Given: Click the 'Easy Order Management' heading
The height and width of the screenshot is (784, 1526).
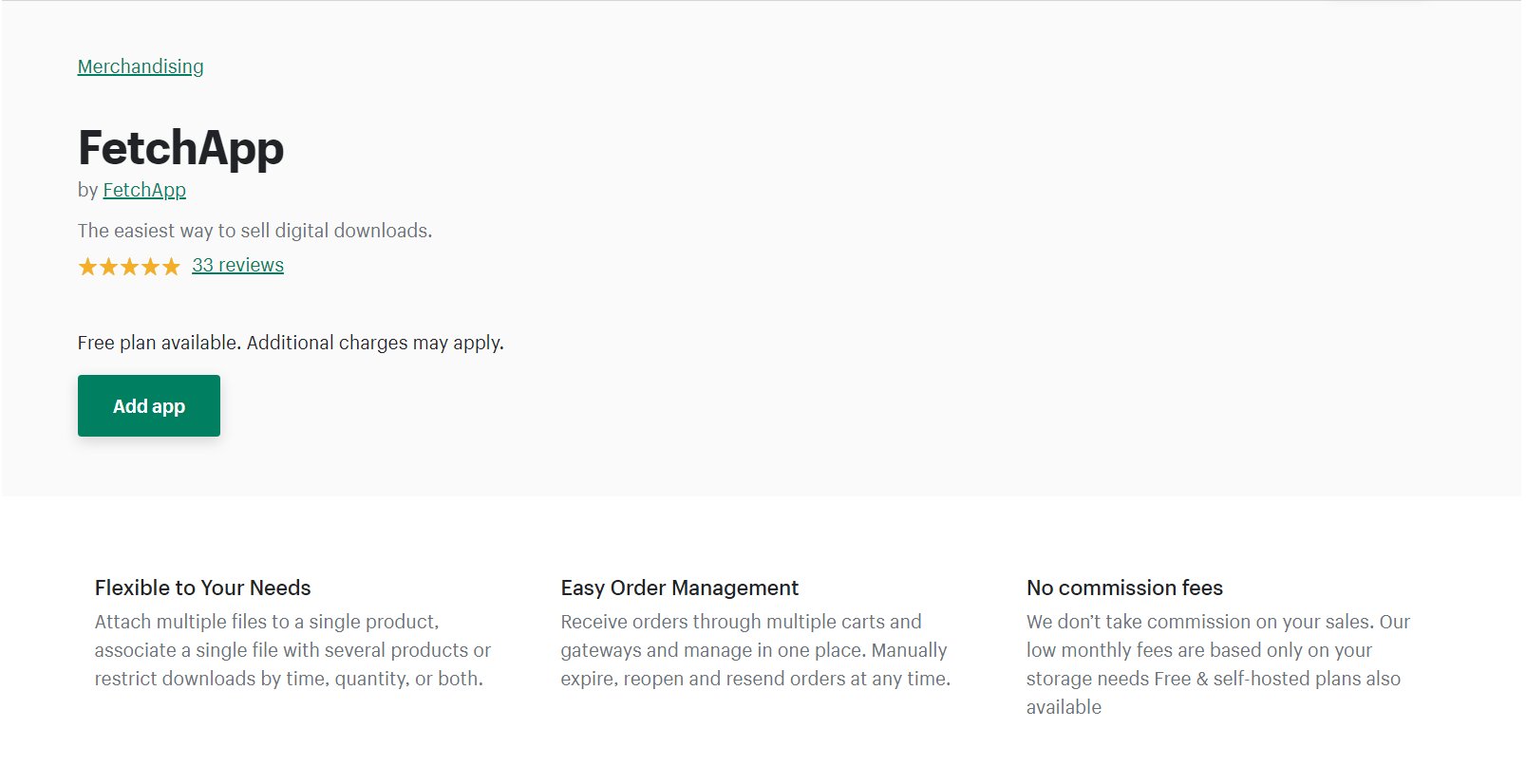Looking at the screenshot, I should [x=680, y=588].
